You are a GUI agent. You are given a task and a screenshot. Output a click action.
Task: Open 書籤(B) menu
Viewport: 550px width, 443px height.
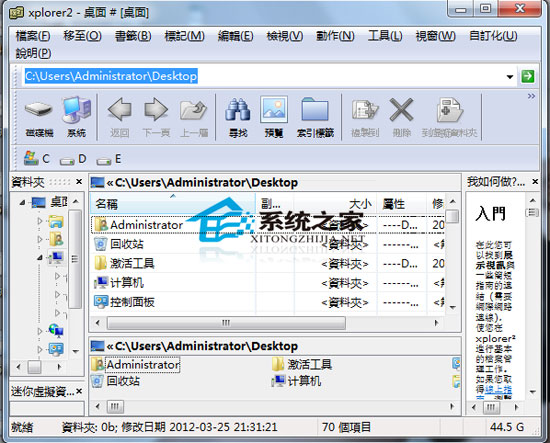point(133,36)
